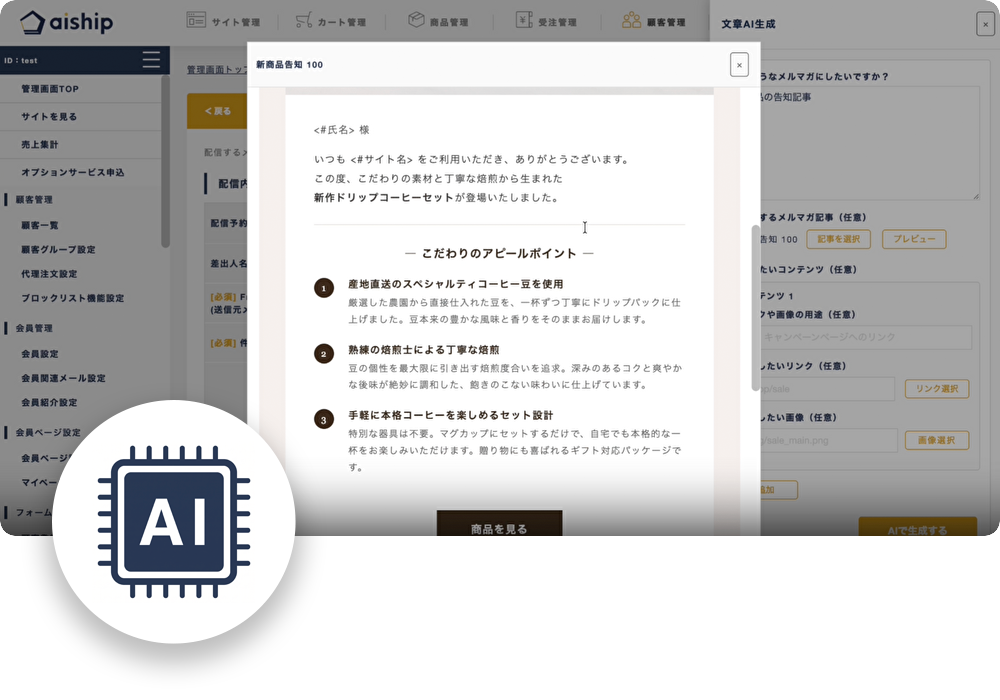Select 顧客一覧 in sidebar

40,225
